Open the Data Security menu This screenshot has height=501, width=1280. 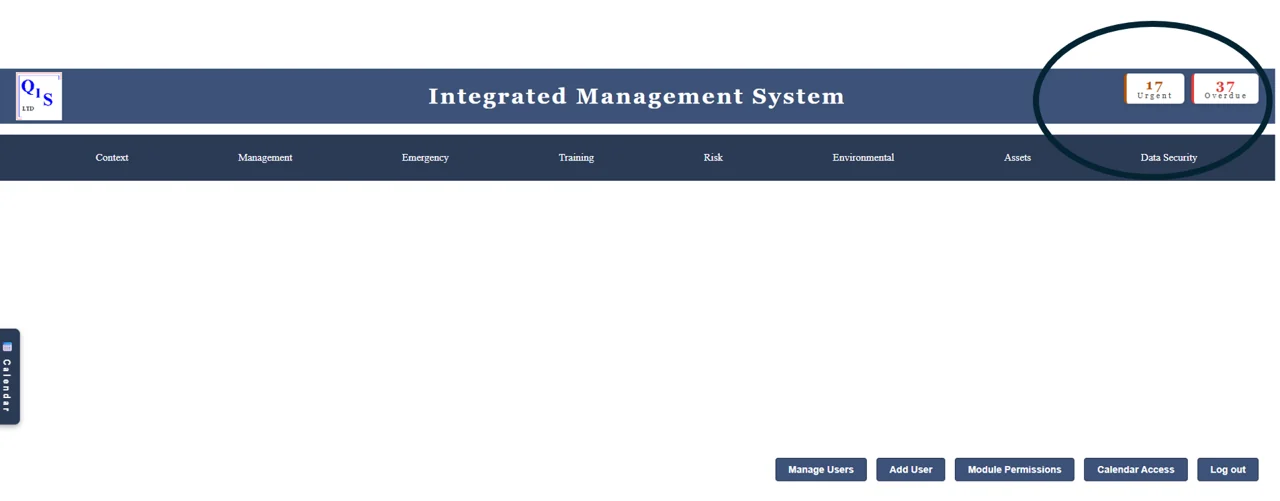click(1168, 158)
